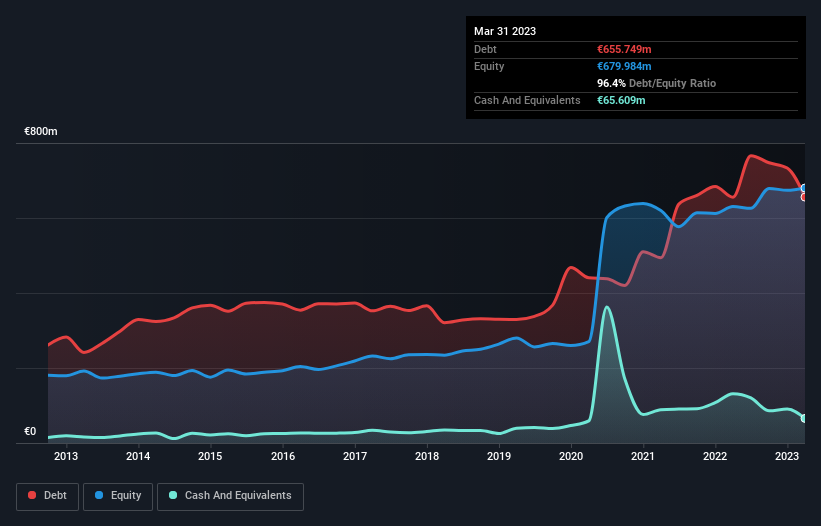Click the red Debt legend dot
This screenshot has height=526, width=821.
pyautogui.click(x=32, y=495)
